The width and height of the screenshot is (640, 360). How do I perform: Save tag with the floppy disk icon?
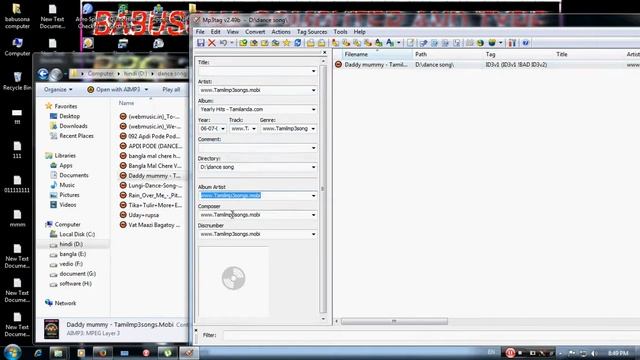(x=201, y=43)
